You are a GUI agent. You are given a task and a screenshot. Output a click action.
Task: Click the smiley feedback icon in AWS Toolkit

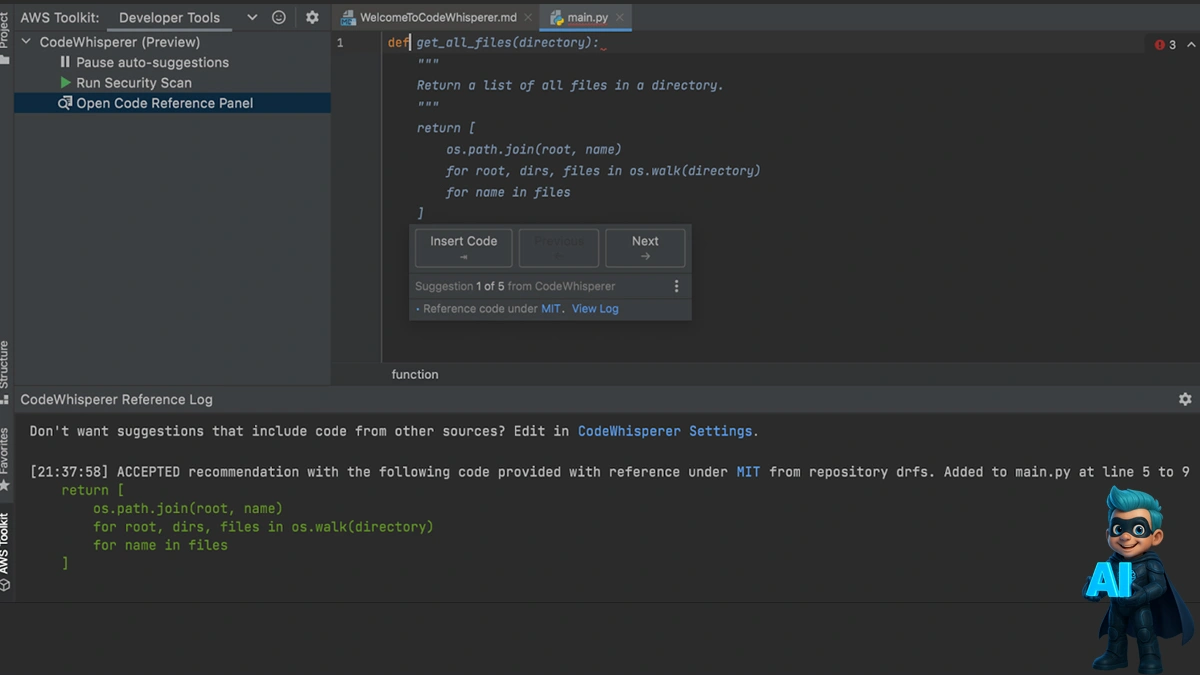pyautogui.click(x=279, y=17)
